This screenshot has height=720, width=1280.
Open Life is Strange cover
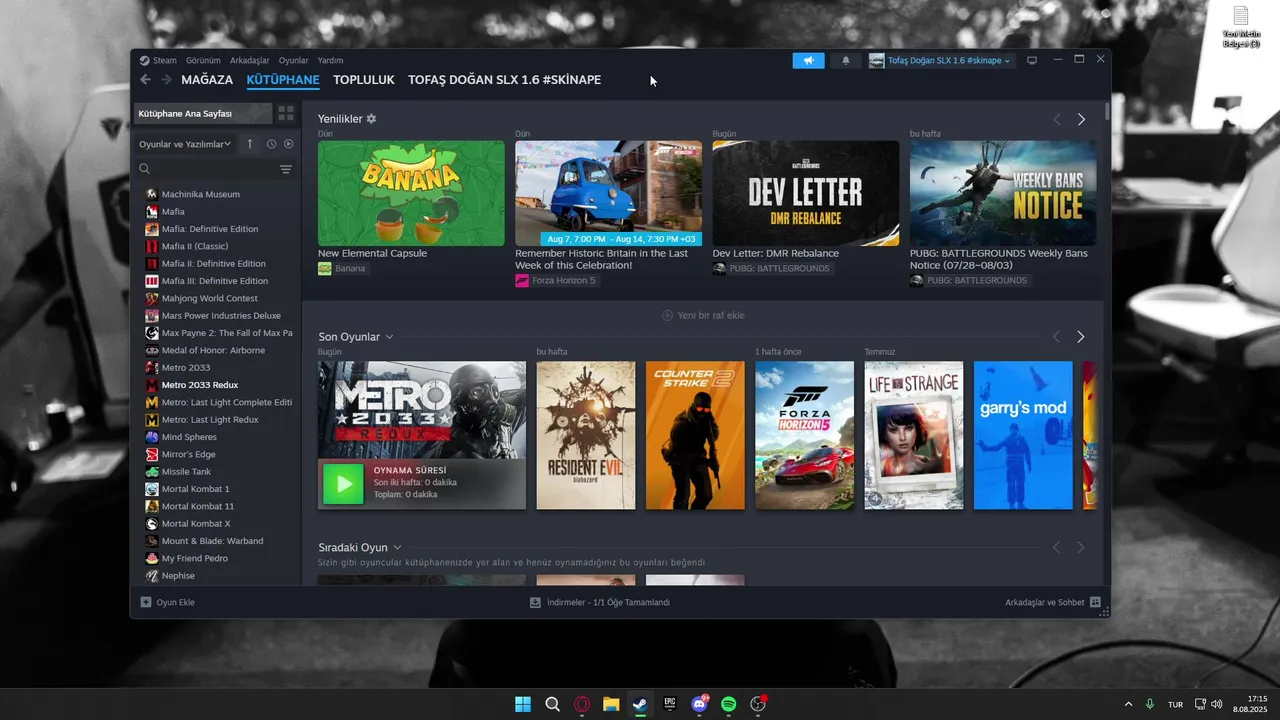click(x=914, y=435)
